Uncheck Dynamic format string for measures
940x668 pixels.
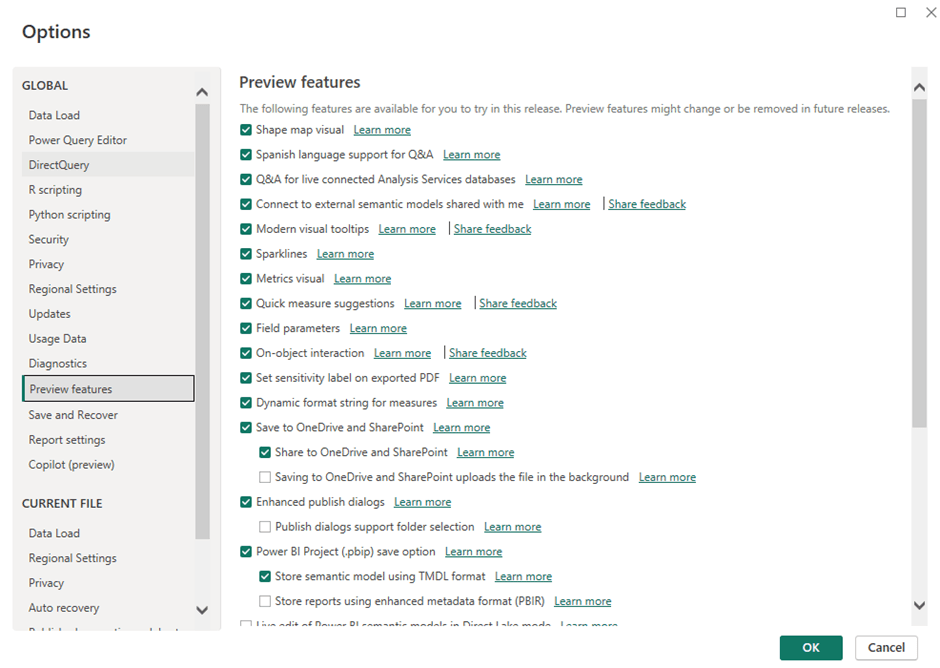pos(246,403)
